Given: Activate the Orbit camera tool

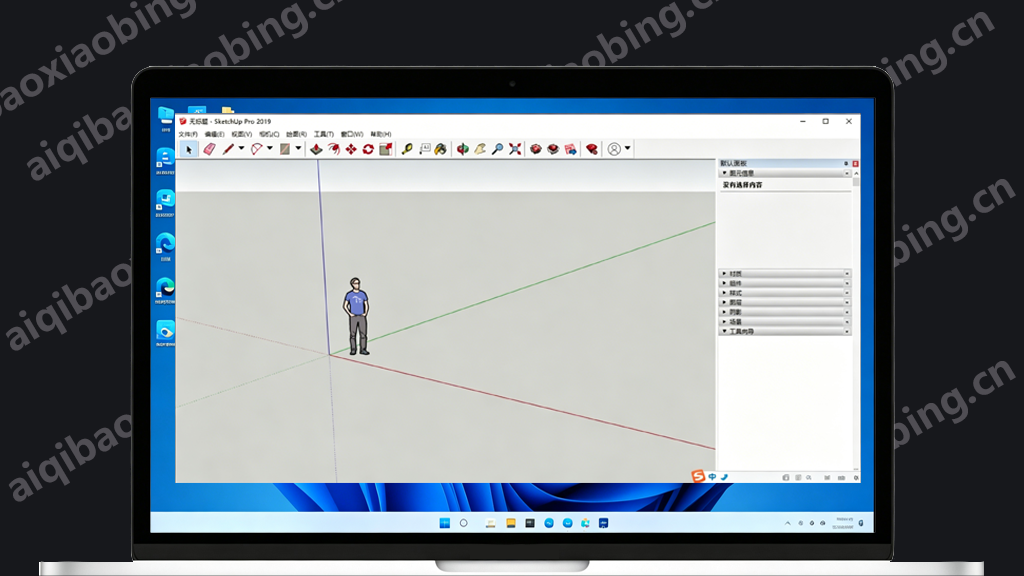Looking at the screenshot, I should (x=462, y=150).
